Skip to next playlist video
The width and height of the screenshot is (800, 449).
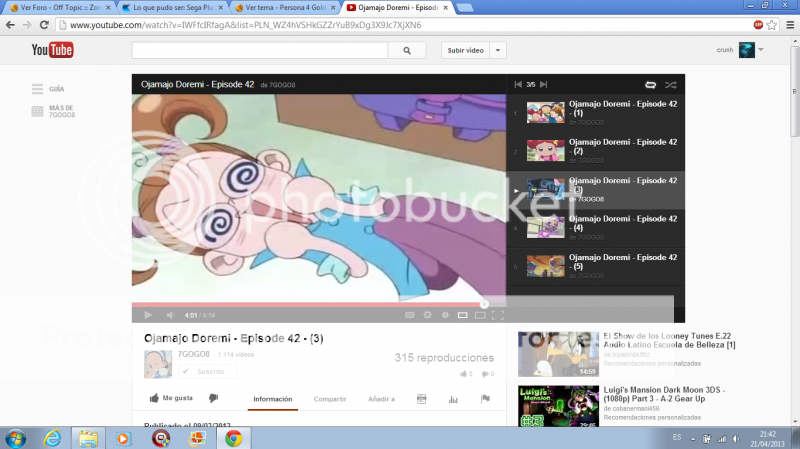pyautogui.click(x=544, y=85)
